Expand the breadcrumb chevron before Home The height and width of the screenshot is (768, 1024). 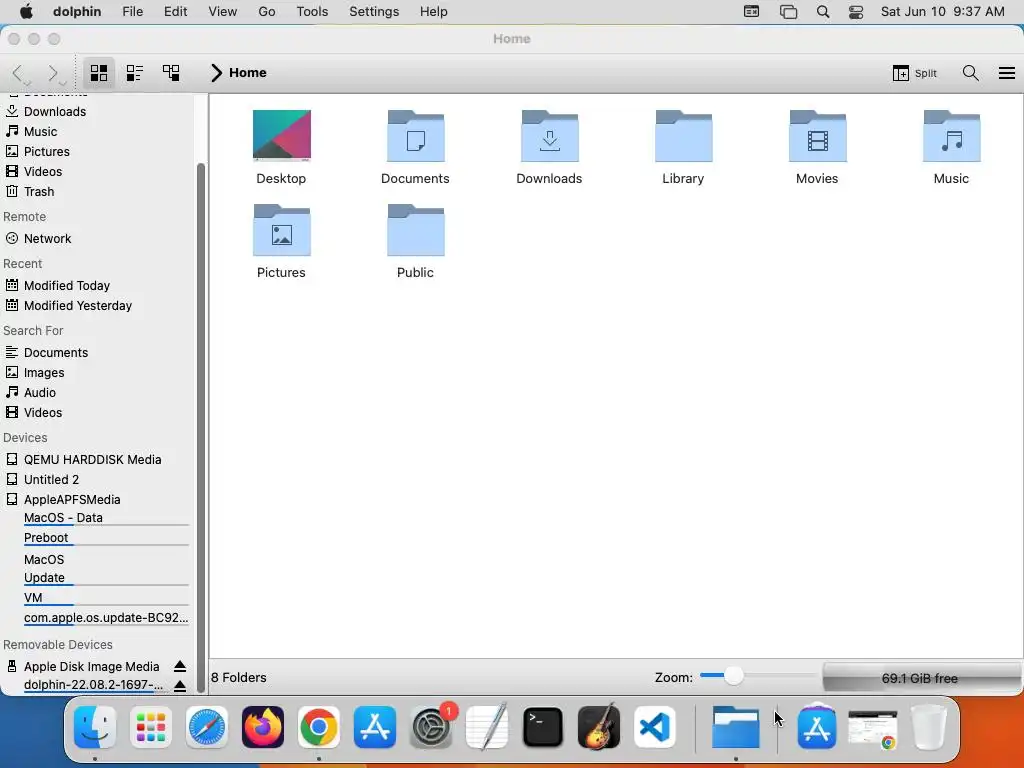point(217,72)
